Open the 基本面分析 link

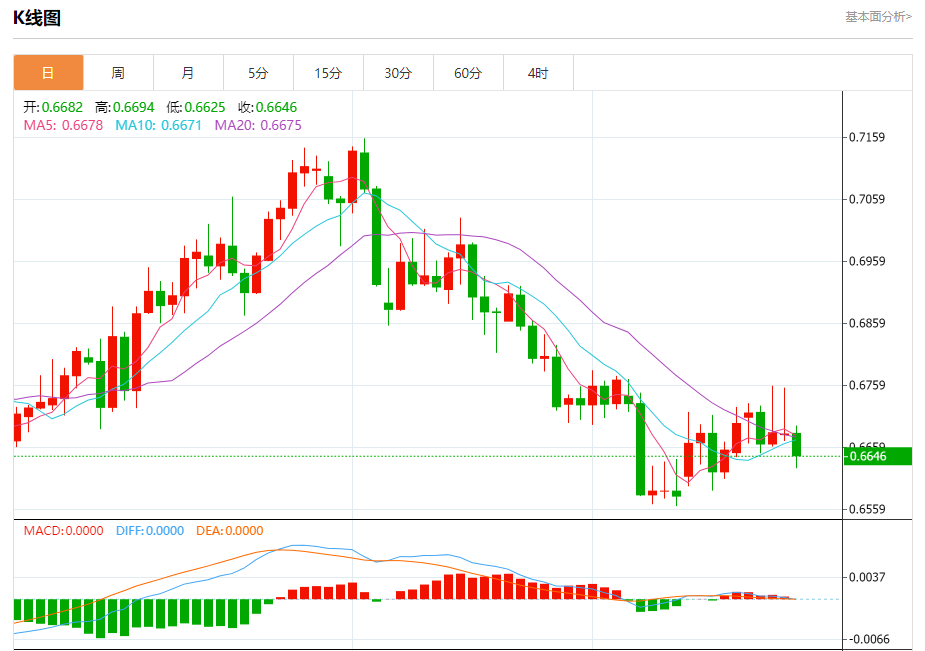[878, 17]
